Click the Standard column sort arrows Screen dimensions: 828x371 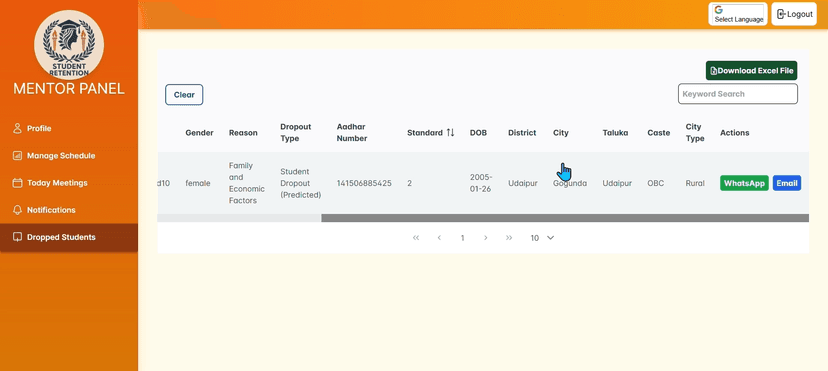(x=450, y=132)
